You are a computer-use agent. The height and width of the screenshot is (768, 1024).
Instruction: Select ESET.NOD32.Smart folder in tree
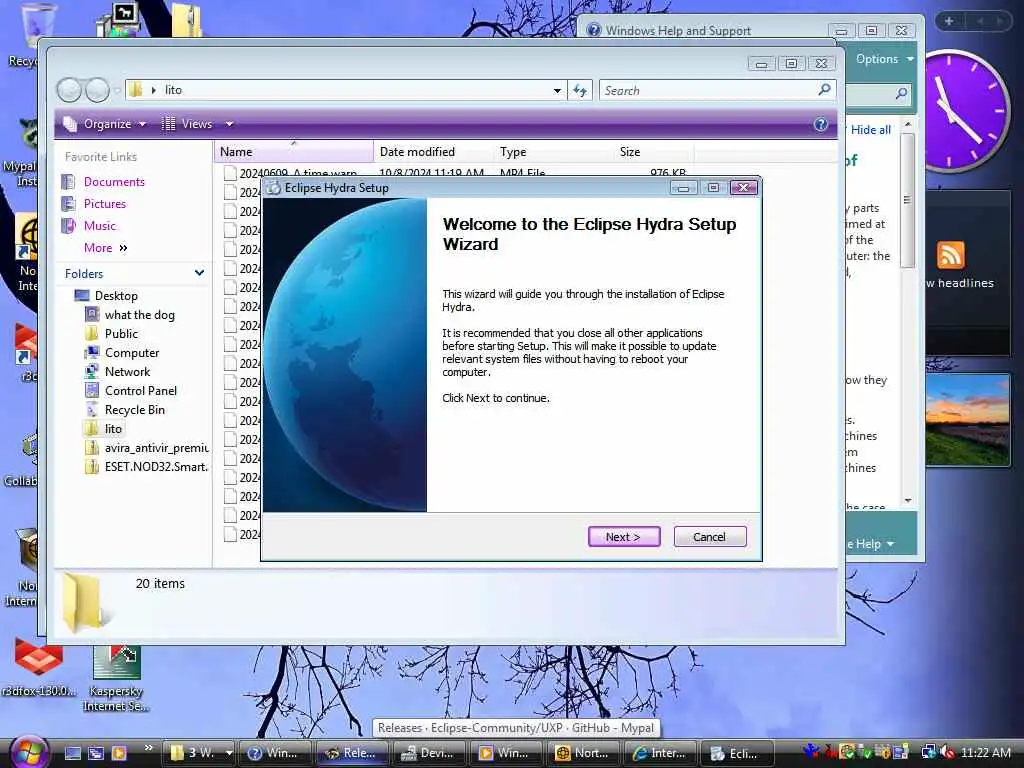pos(156,467)
